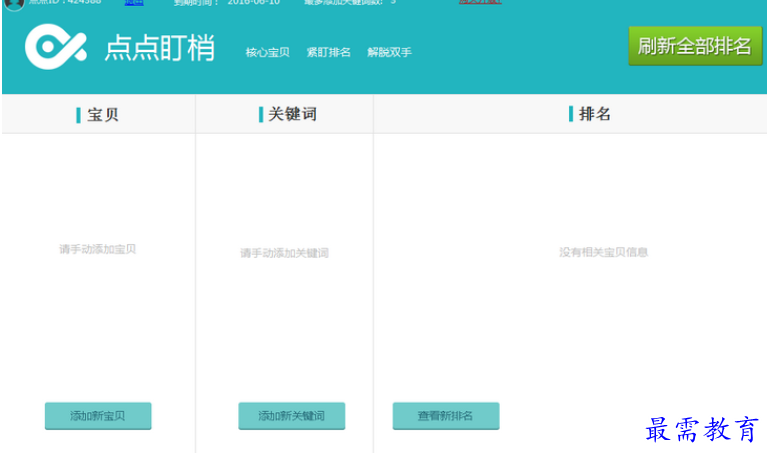Click the green 刷新全部排名 button

point(695,46)
